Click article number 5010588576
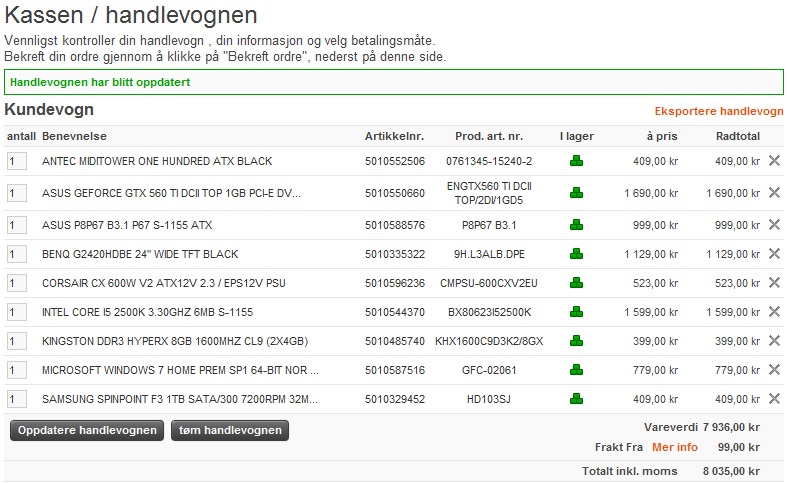 [395, 225]
